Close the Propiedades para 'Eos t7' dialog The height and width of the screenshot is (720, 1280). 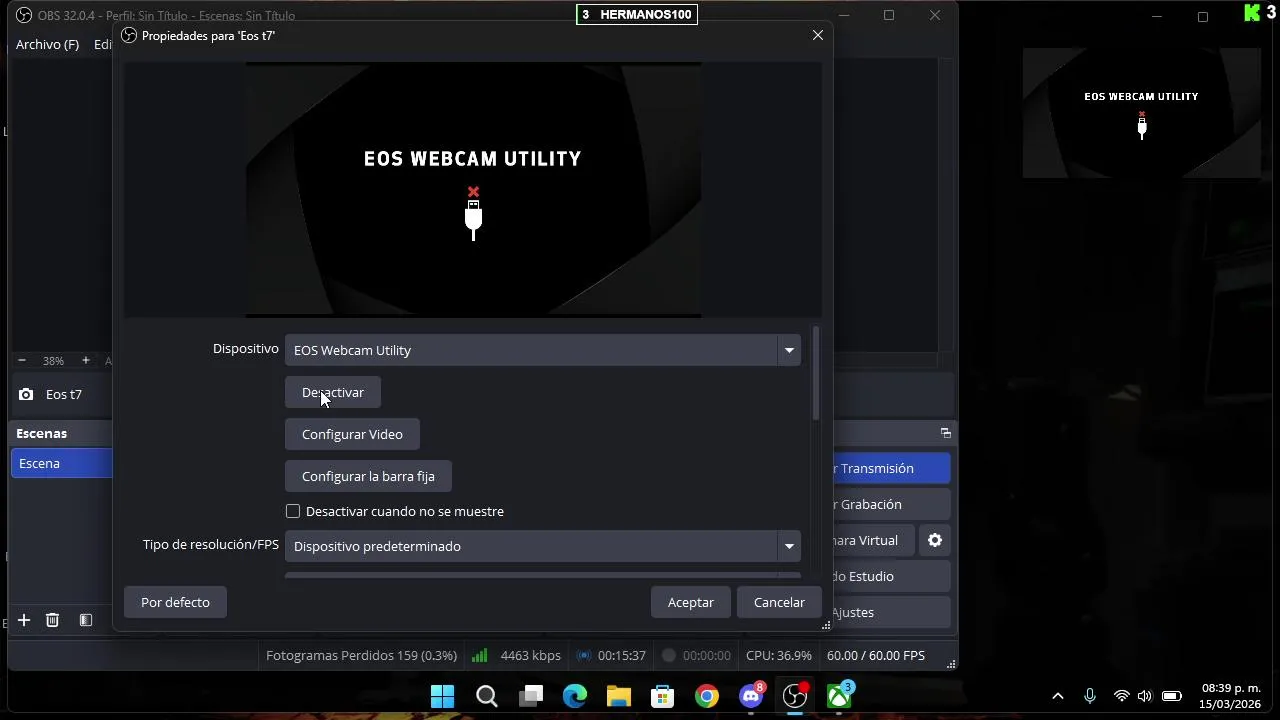pyautogui.click(x=818, y=35)
